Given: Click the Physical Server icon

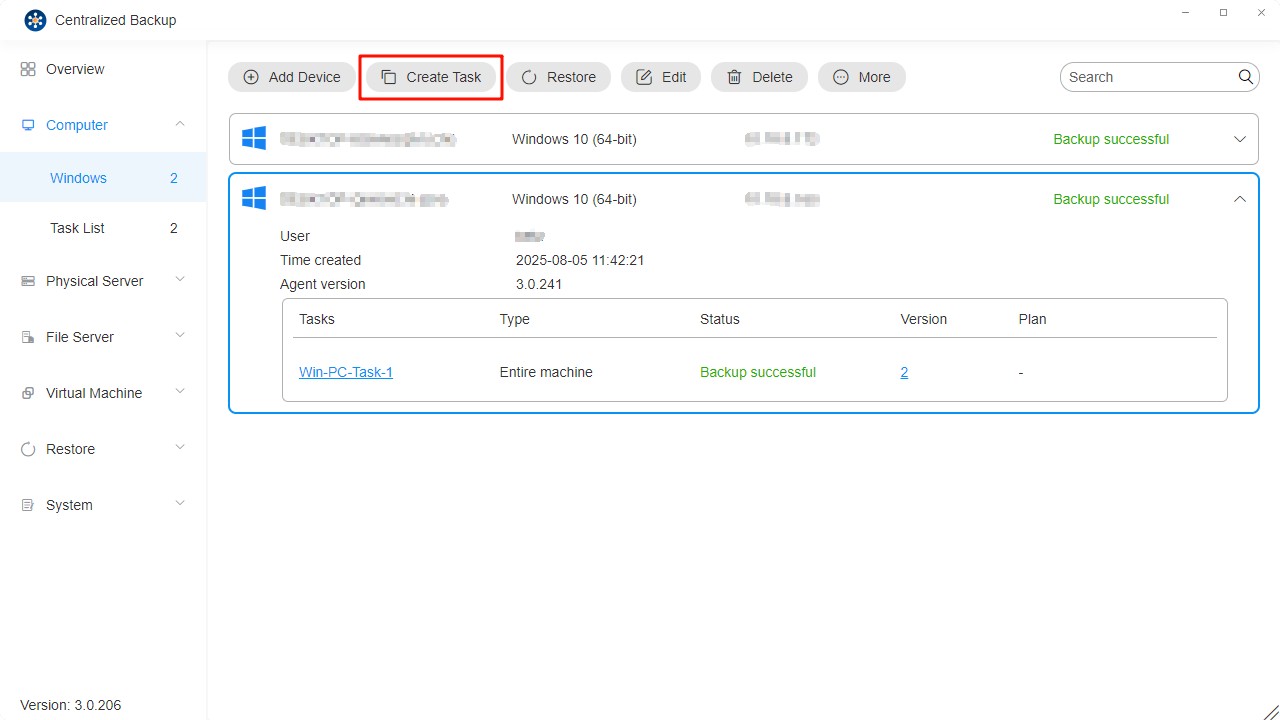Looking at the screenshot, I should [x=27, y=281].
